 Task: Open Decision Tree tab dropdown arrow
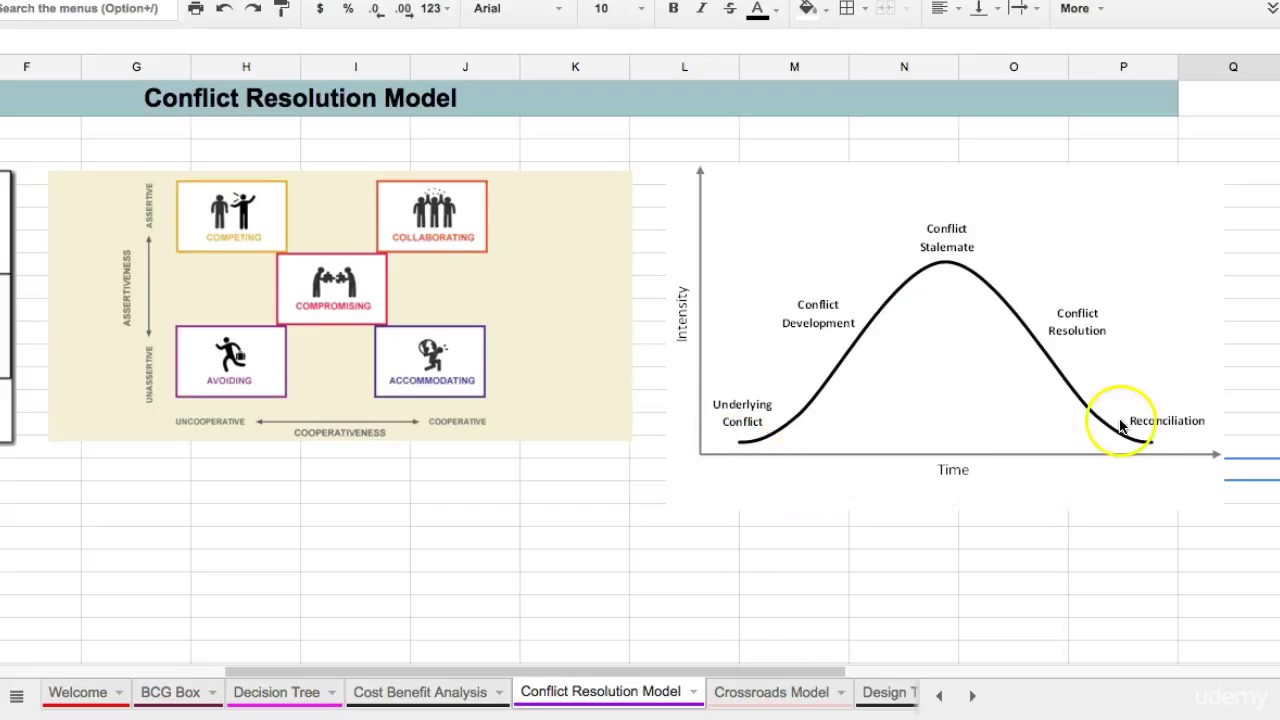(x=331, y=693)
